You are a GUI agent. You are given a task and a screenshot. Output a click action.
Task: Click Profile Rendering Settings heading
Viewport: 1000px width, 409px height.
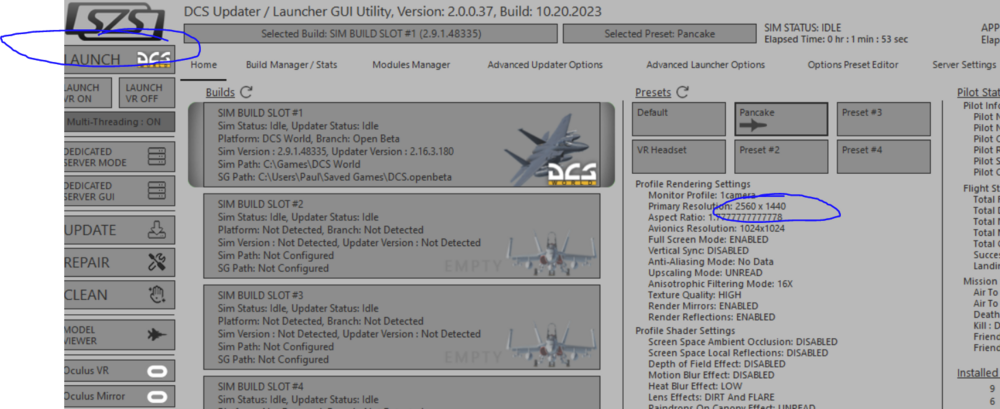(x=693, y=184)
